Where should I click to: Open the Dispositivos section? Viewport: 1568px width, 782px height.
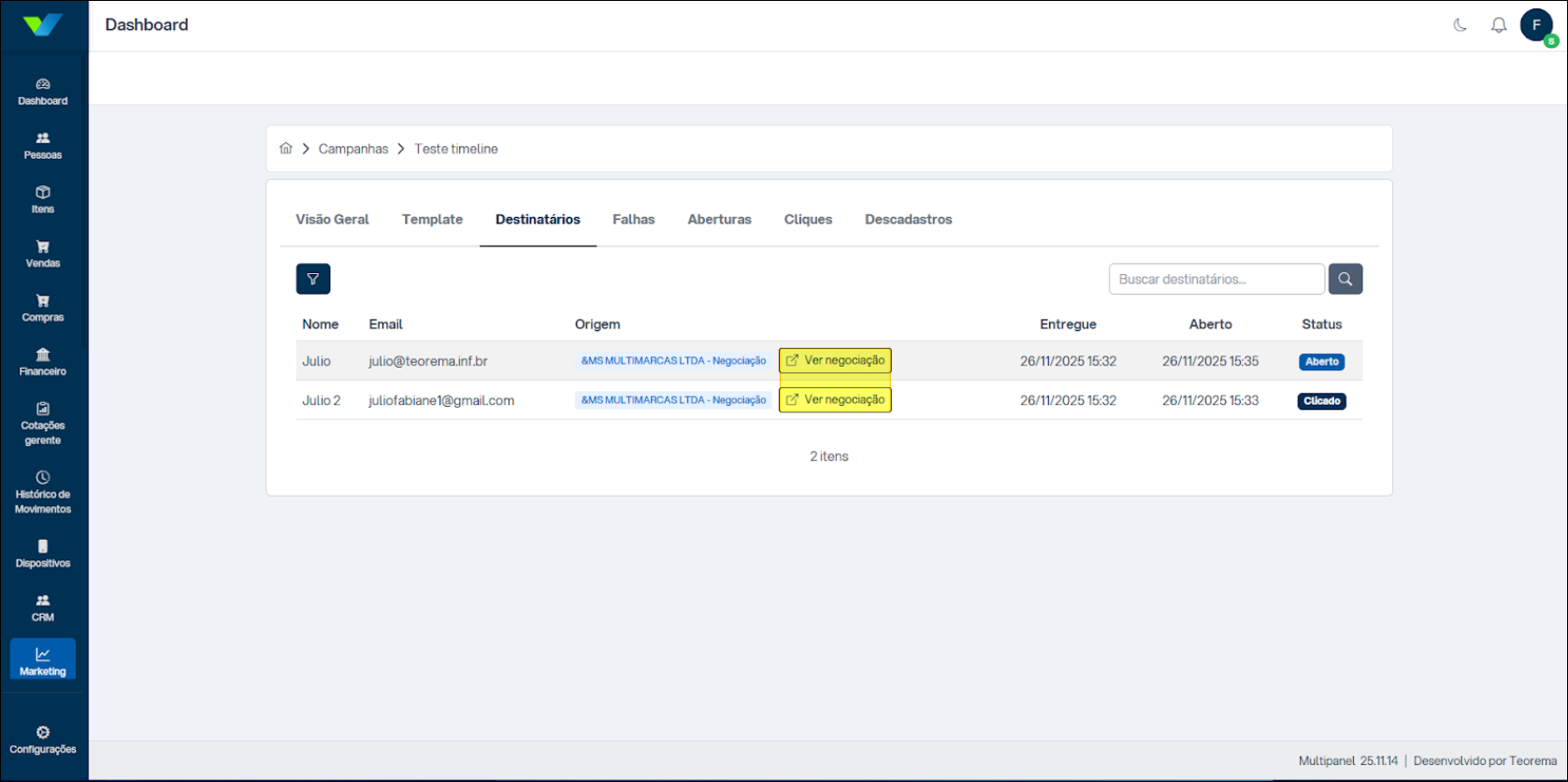[43, 554]
